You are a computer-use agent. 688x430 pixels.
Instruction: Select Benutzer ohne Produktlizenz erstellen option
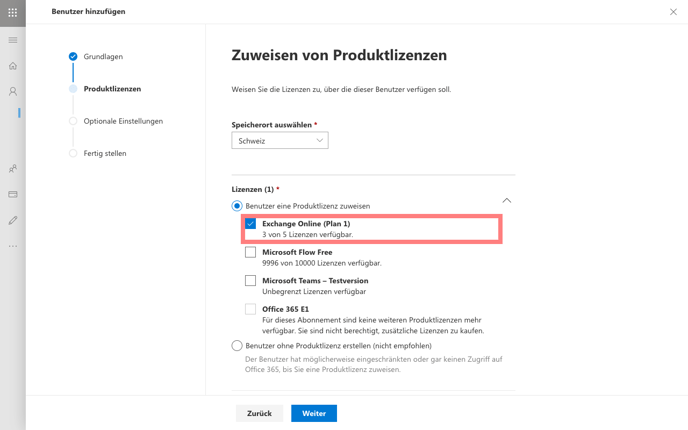[x=237, y=346]
